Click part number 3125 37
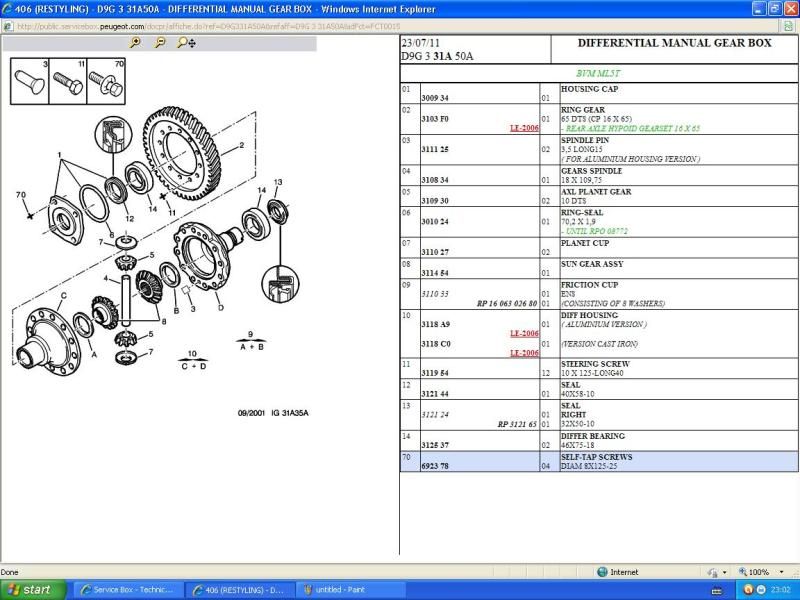The width and height of the screenshot is (800, 600). (435, 445)
